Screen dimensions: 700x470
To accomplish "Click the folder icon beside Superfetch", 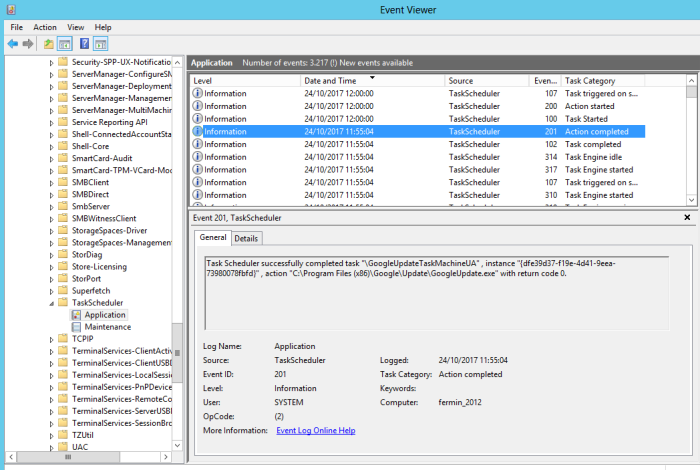I will click(63, 291).
